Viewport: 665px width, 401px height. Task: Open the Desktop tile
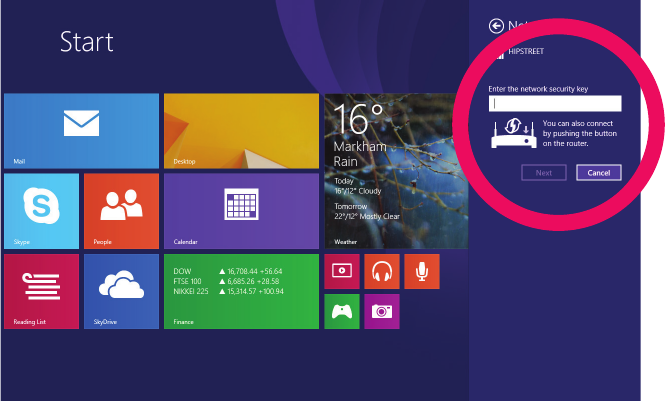pos(241,131)
